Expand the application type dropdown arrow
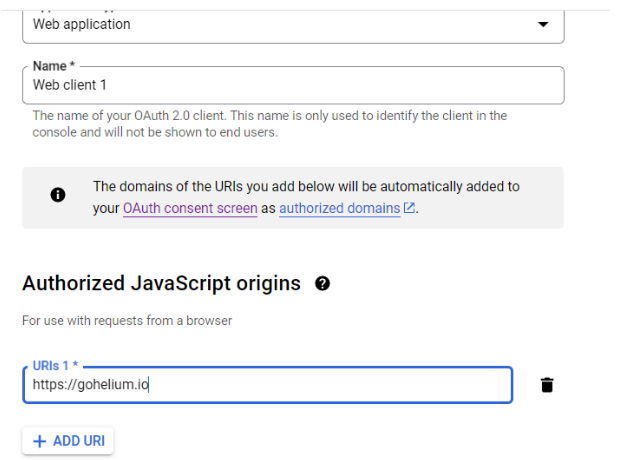This screenshot has width=629, height=460. click(543, 24)
